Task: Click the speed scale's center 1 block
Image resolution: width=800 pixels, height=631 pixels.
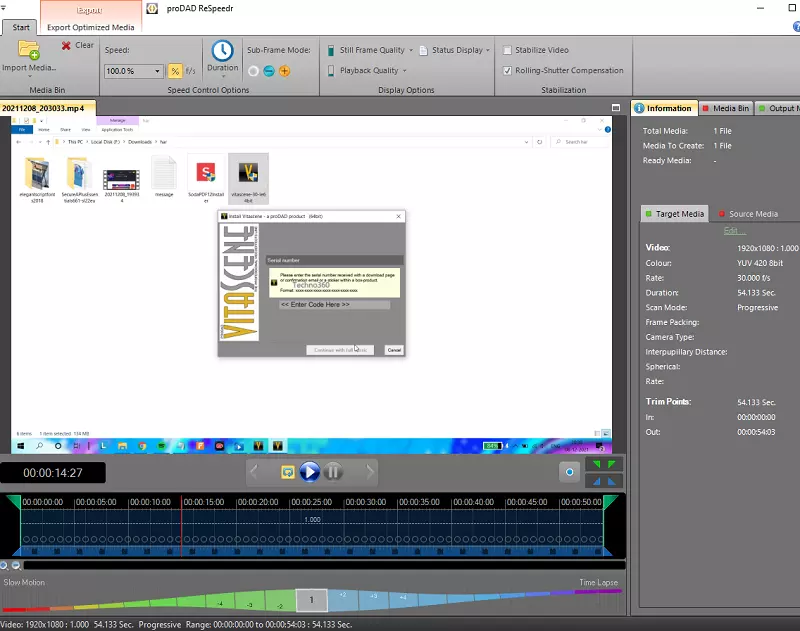Action: 311,600
